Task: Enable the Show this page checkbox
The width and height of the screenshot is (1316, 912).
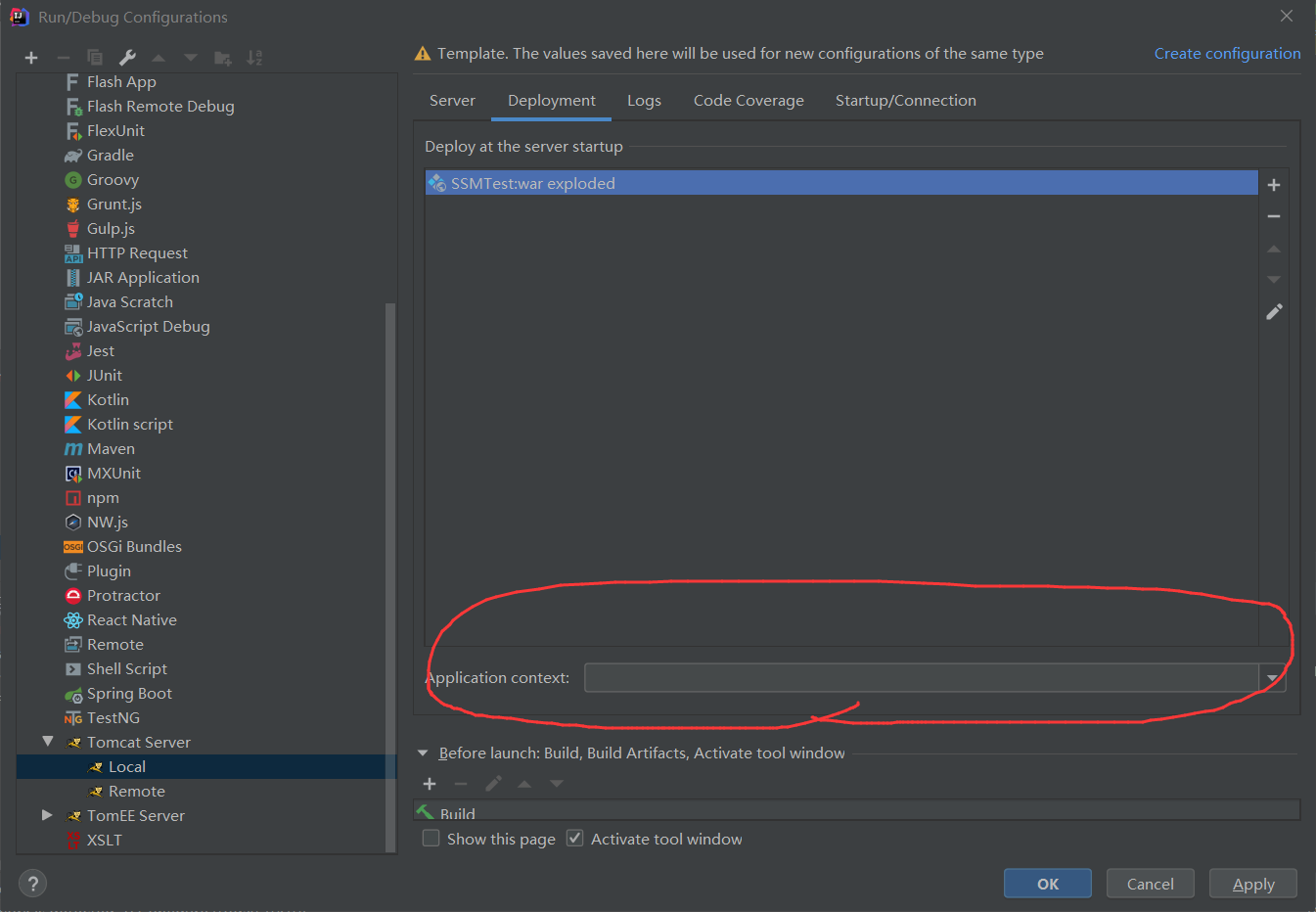Action: 431,839
